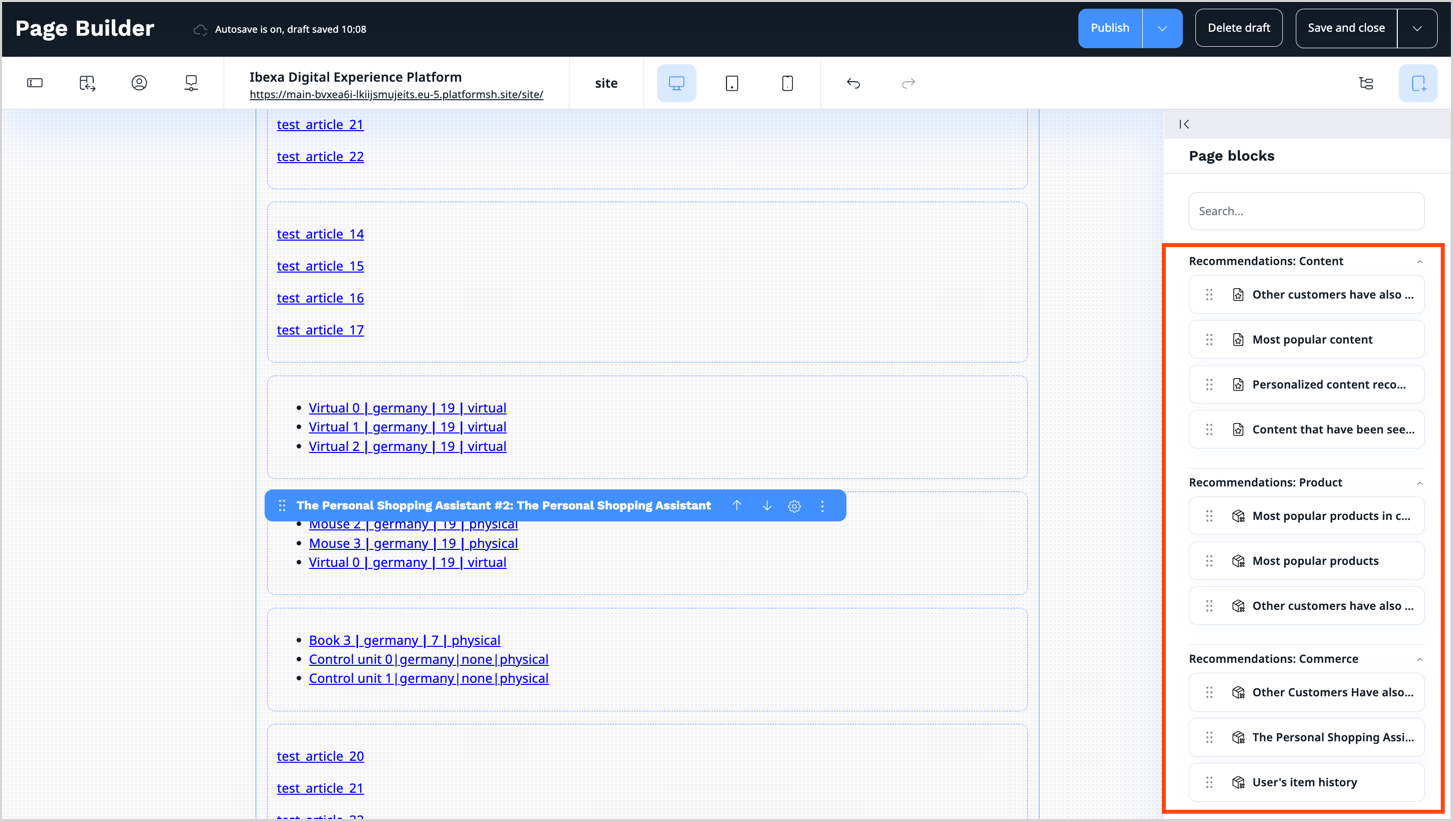Open block settings gear icon
Screen dimensions: 1453x821
(x=794, y=506)
